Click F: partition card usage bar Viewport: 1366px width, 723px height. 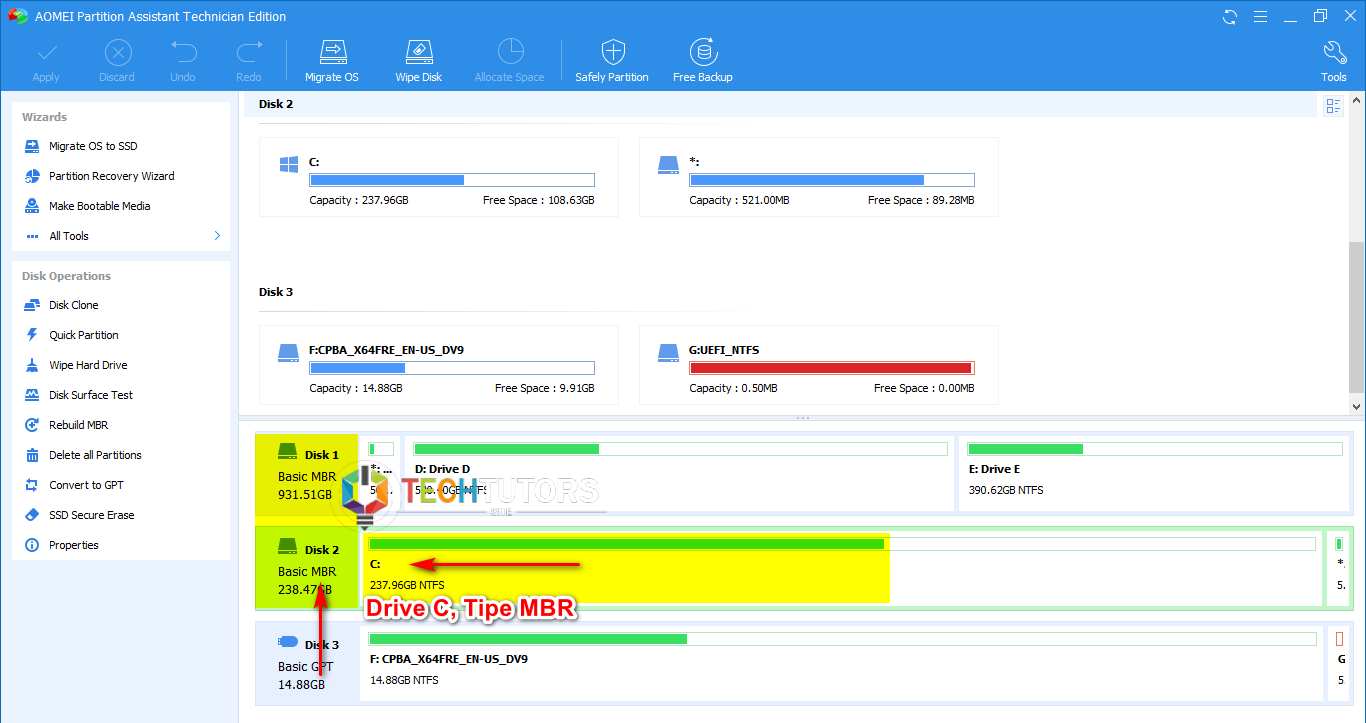[x=452, y=368]
